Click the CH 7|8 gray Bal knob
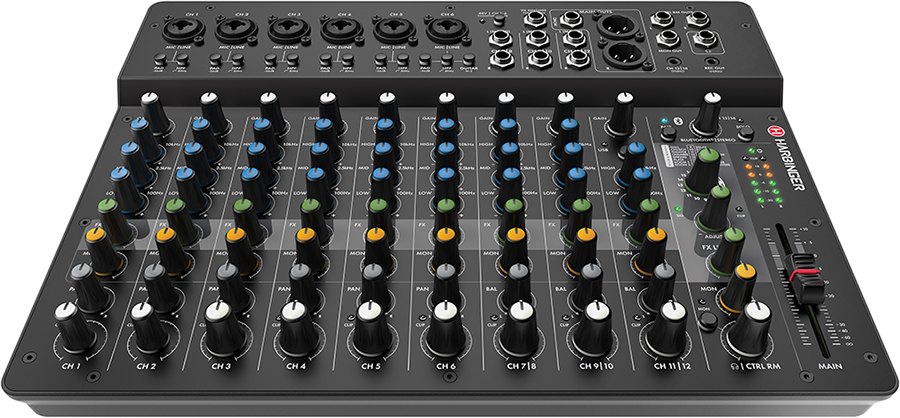Viewport: 900px width, 418px height. point(517,287)
